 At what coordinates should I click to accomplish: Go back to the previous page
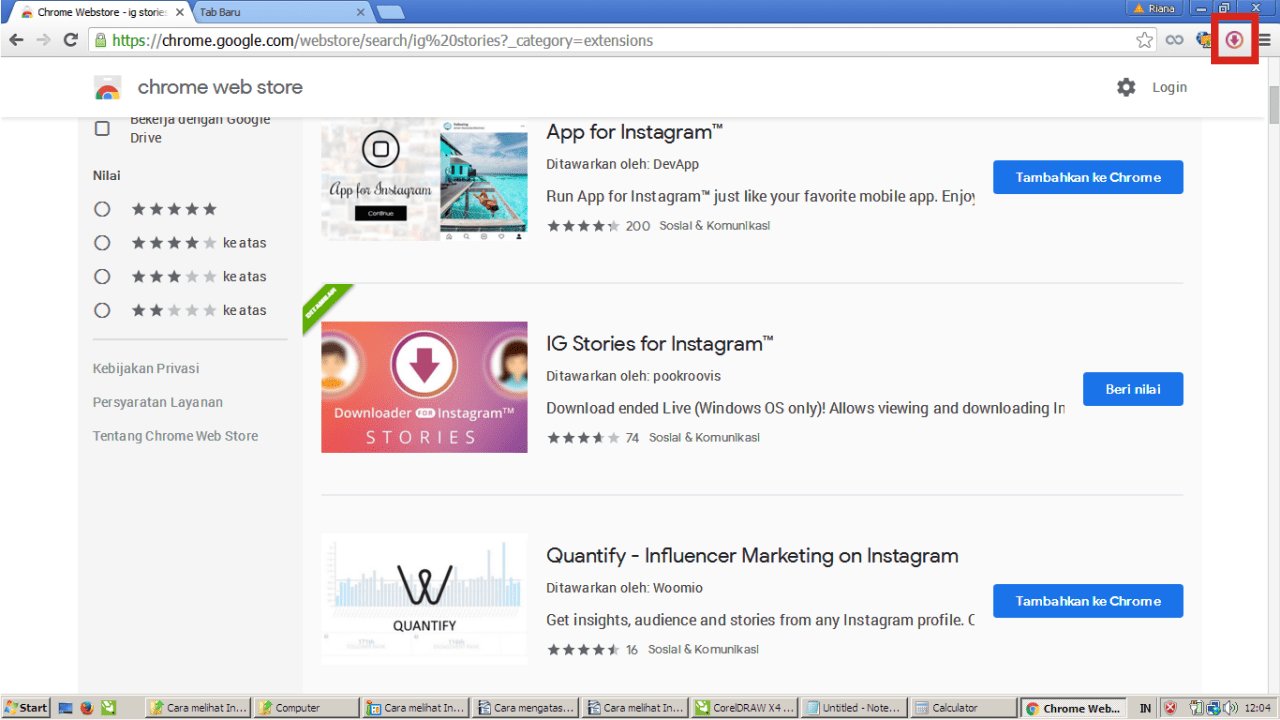[16, 40]
